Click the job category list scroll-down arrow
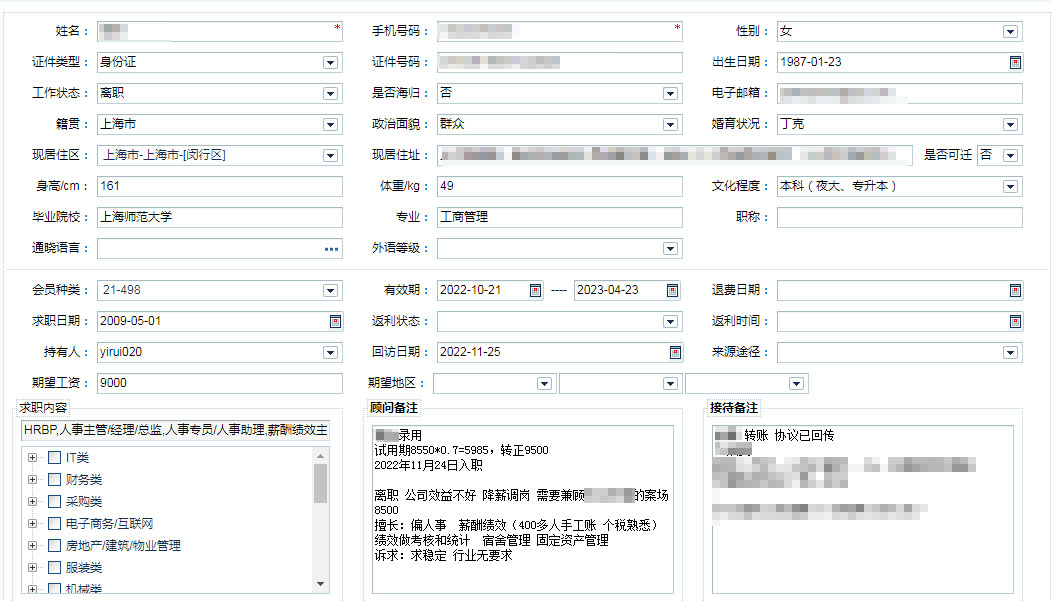 (x=320, y=584)
